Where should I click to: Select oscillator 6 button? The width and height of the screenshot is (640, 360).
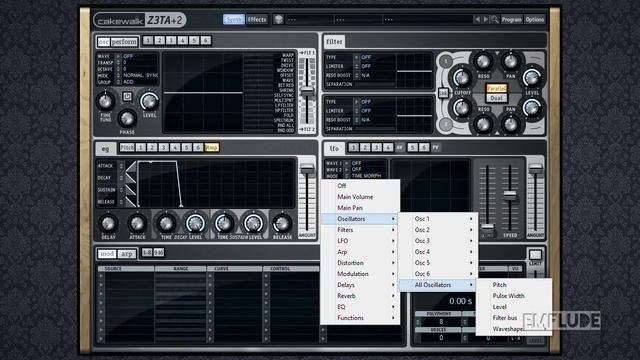tap(206, 40)
